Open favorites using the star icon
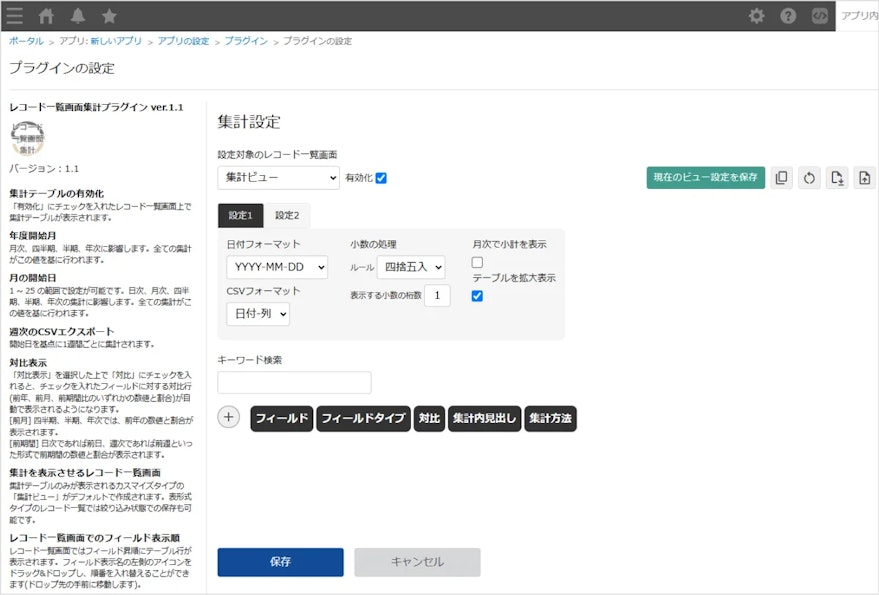 click(x=109, y=15)
